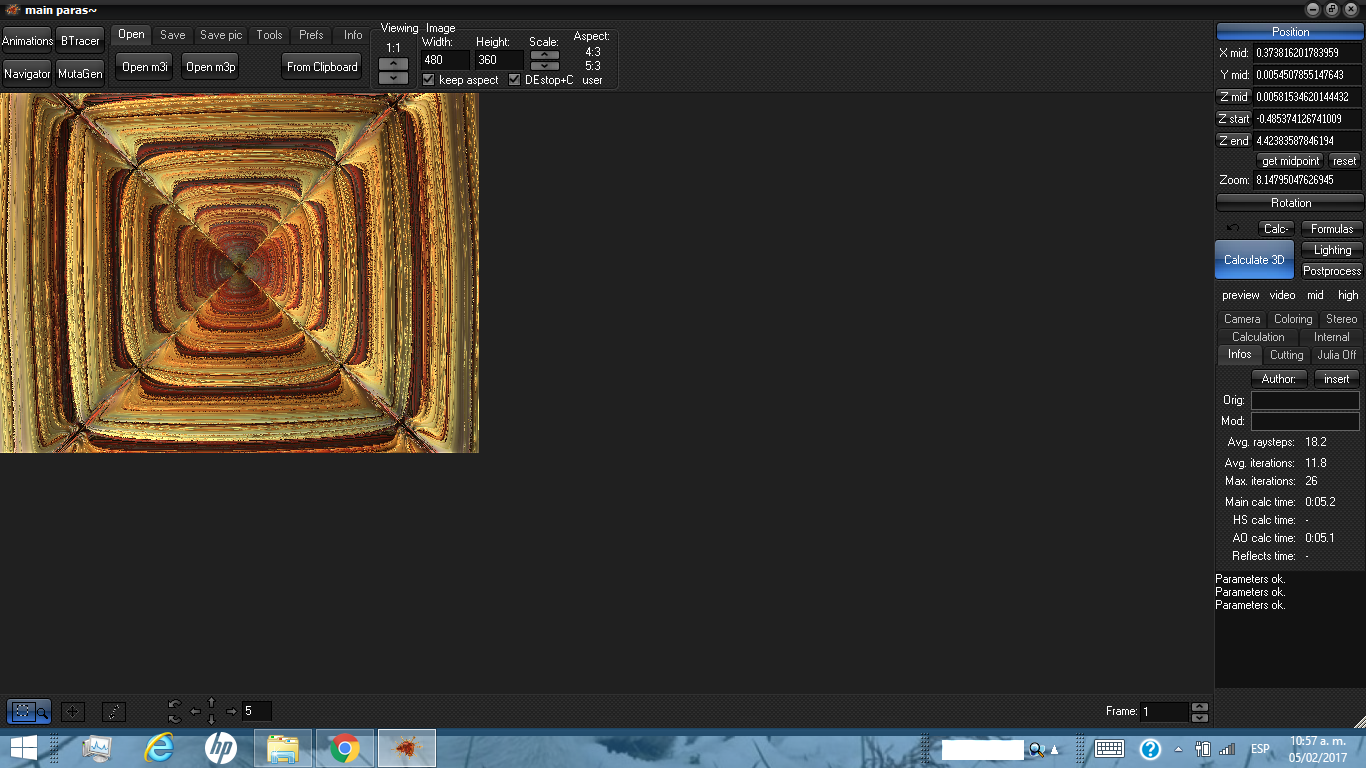
Task: Click the left navigation arrow
Action: tap(195, 712)
